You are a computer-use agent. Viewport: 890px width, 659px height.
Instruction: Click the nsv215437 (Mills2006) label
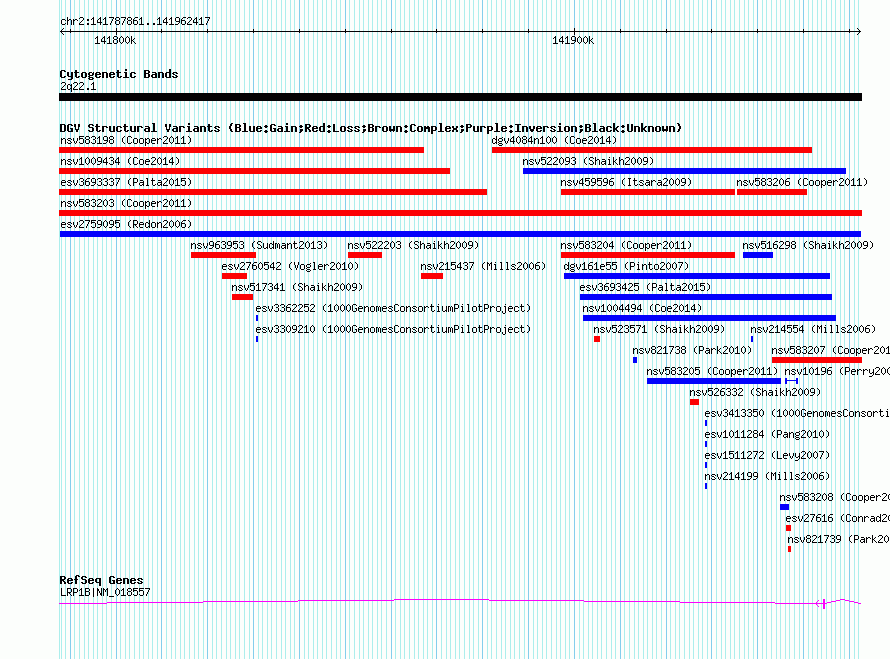click(483, 266)
